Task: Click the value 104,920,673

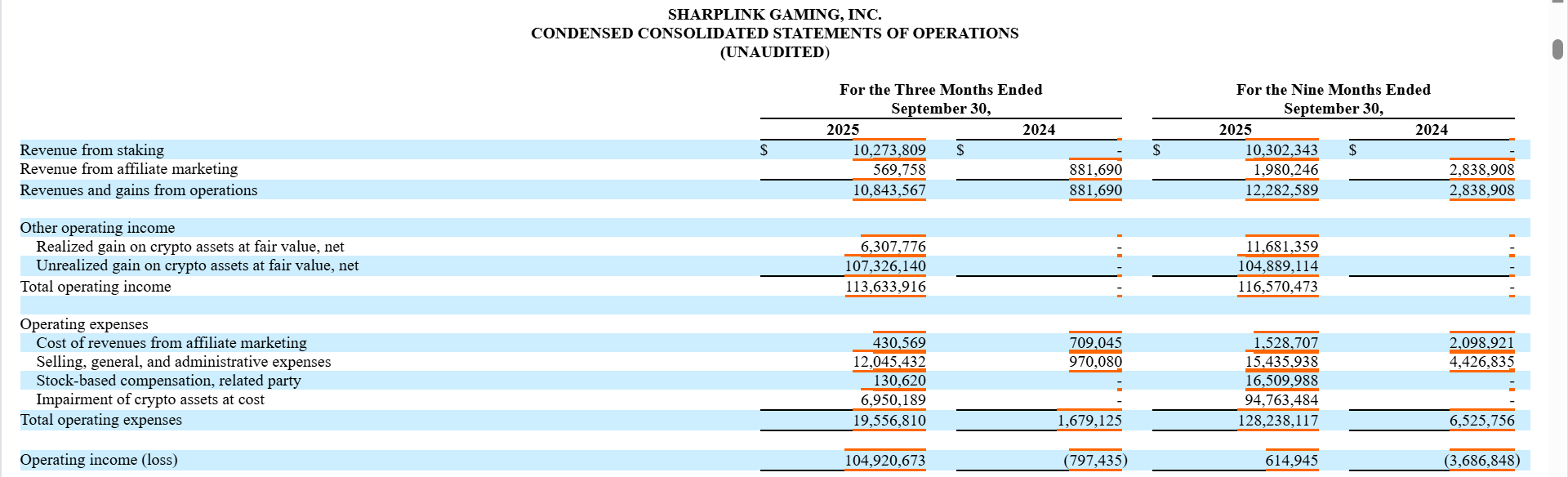Action: [885, 461]
